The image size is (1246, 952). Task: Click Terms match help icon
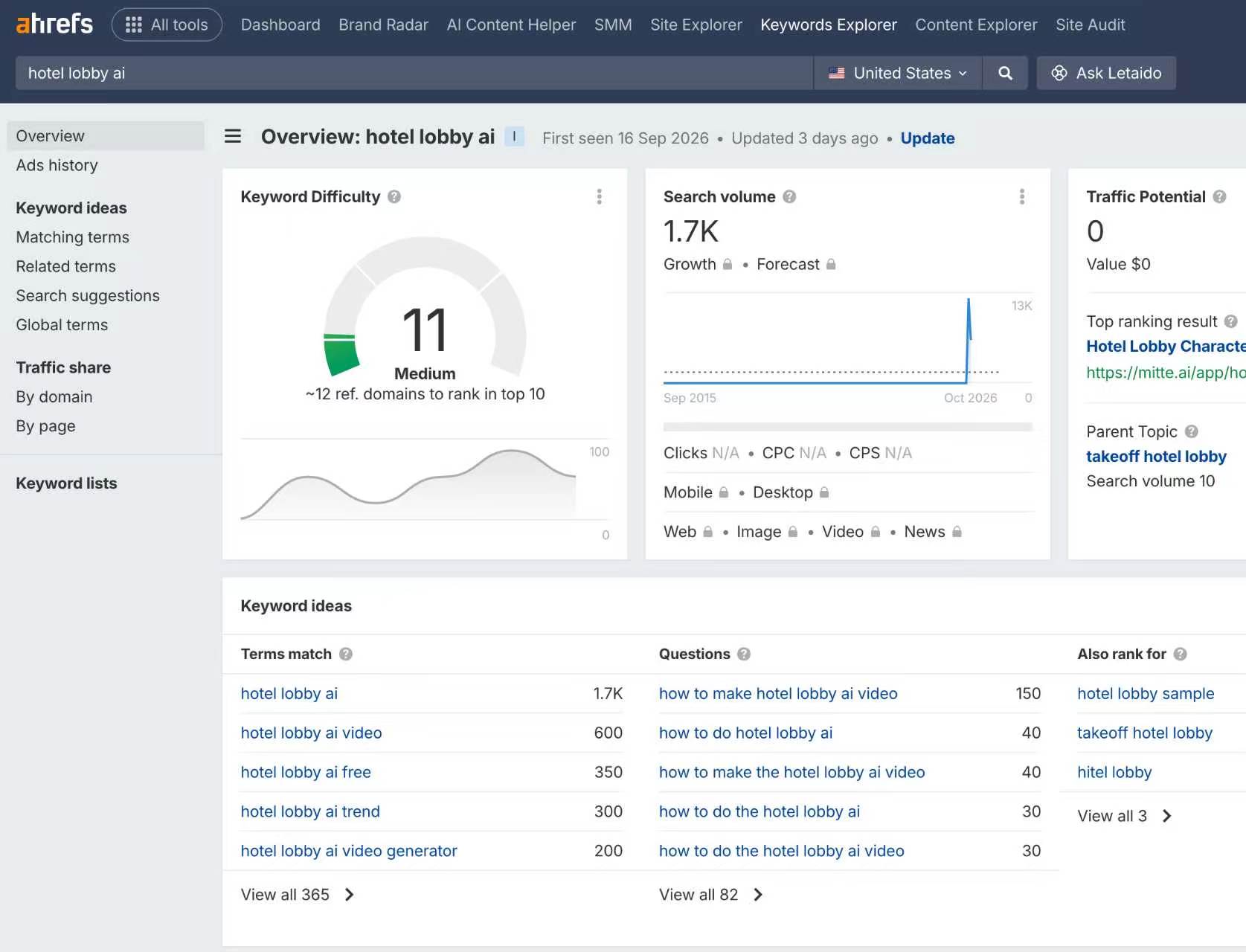(345, 654)
